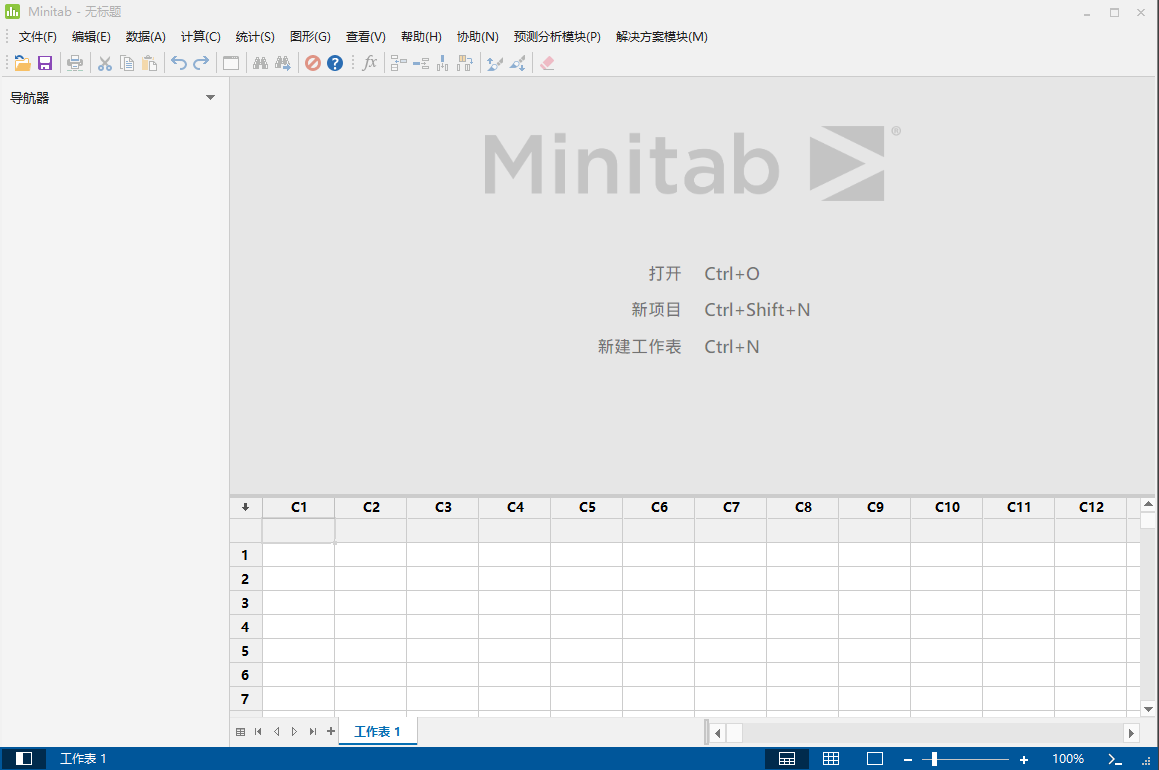Image resolution: width=1159 pixels, height=770 pixels.
Task: Click the Undo arrow icon
Action: 179,63
